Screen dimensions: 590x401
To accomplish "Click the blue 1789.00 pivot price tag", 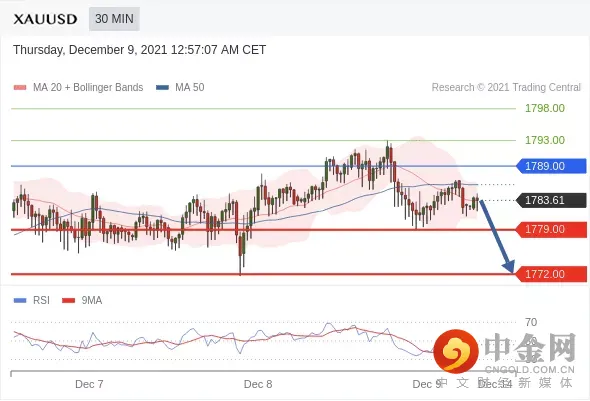I will pos(551,166).
